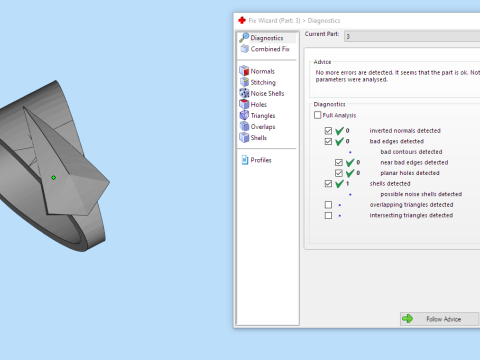Click the Follow Advice button label
480x360 pixels.
(444, 319)
